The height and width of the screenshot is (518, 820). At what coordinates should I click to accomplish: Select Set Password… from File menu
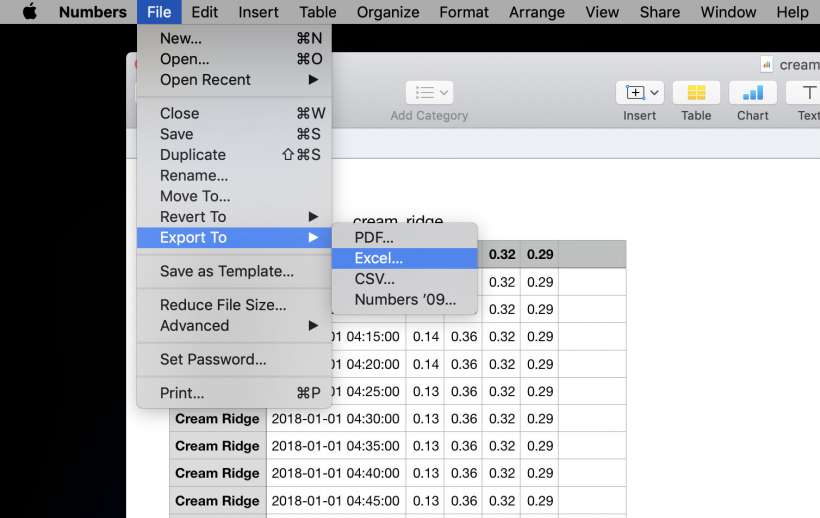[213, 359]
